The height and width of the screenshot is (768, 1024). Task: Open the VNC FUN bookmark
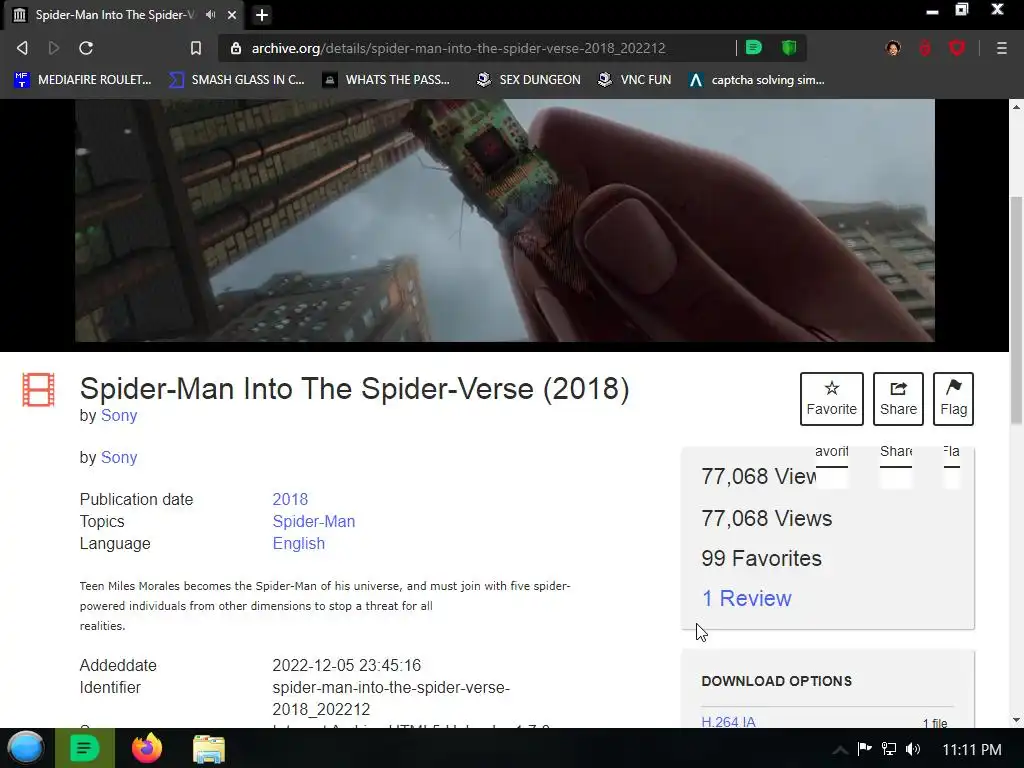(634, 80)
